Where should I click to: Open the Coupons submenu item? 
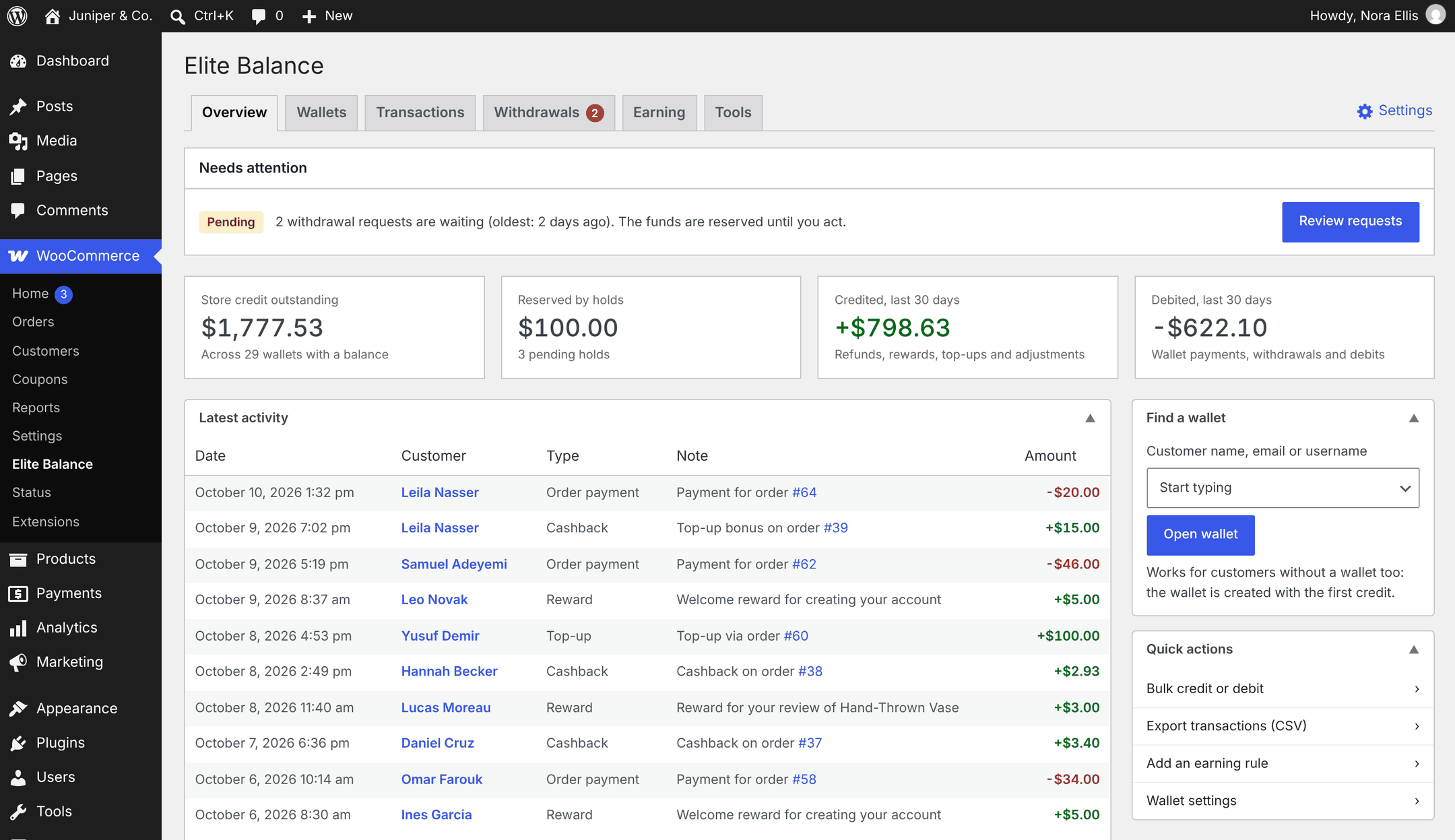[x=40, y=379]
